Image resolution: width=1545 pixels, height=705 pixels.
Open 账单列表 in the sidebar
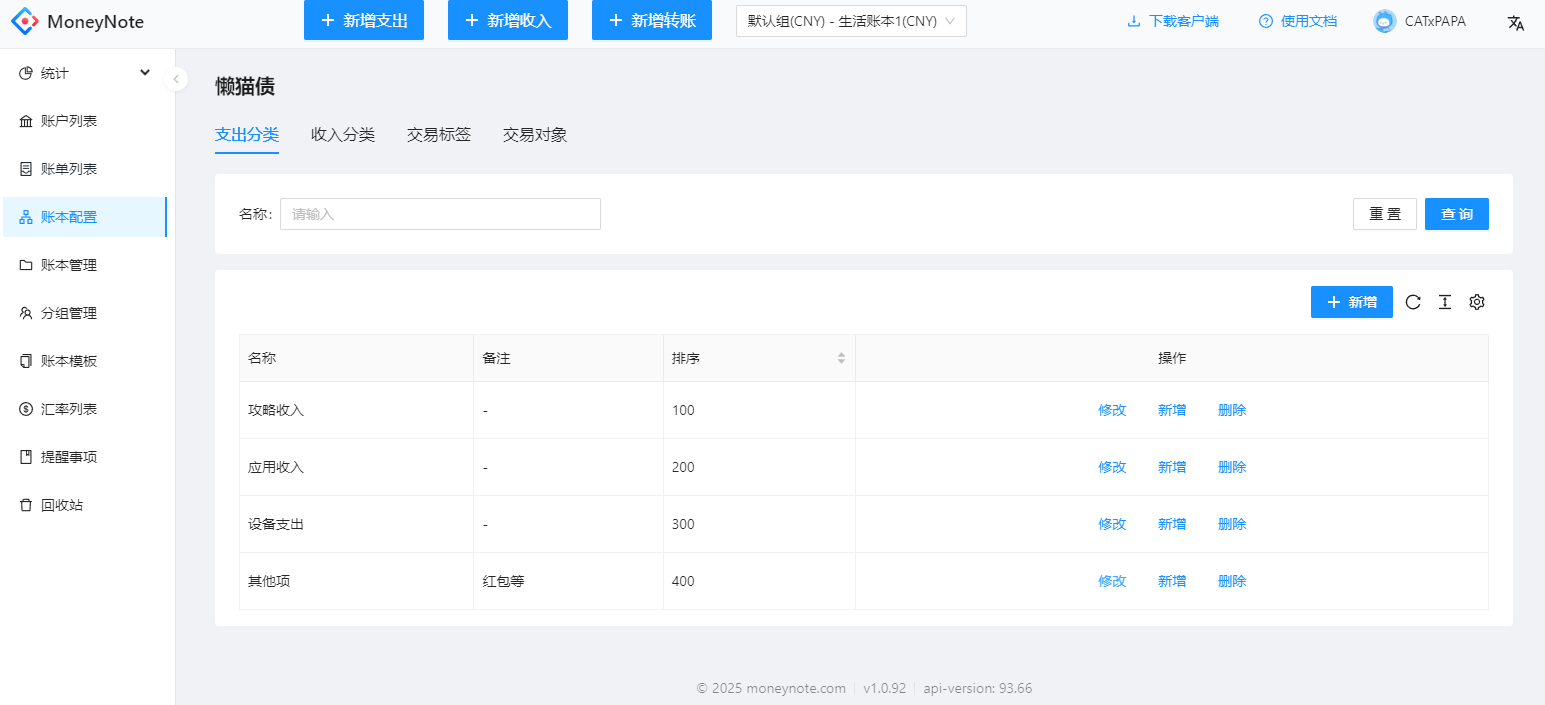click(85, 169)
